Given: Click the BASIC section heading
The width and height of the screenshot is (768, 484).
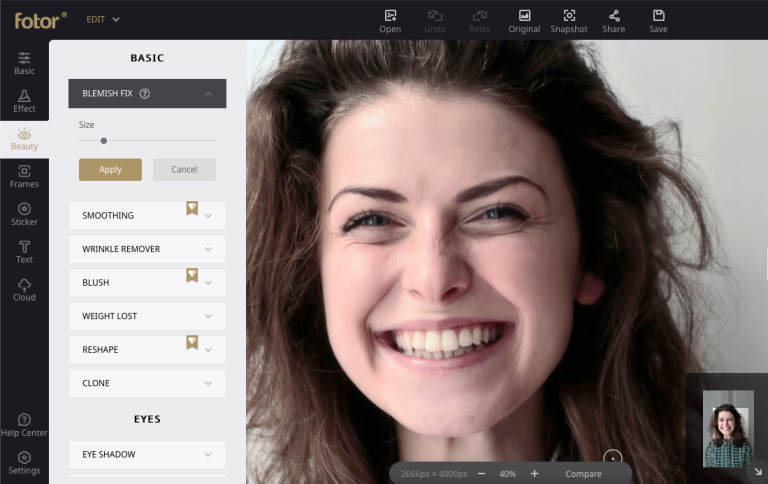Looking at the screenshot, I should pyautogui.click(x=147, y=58).
